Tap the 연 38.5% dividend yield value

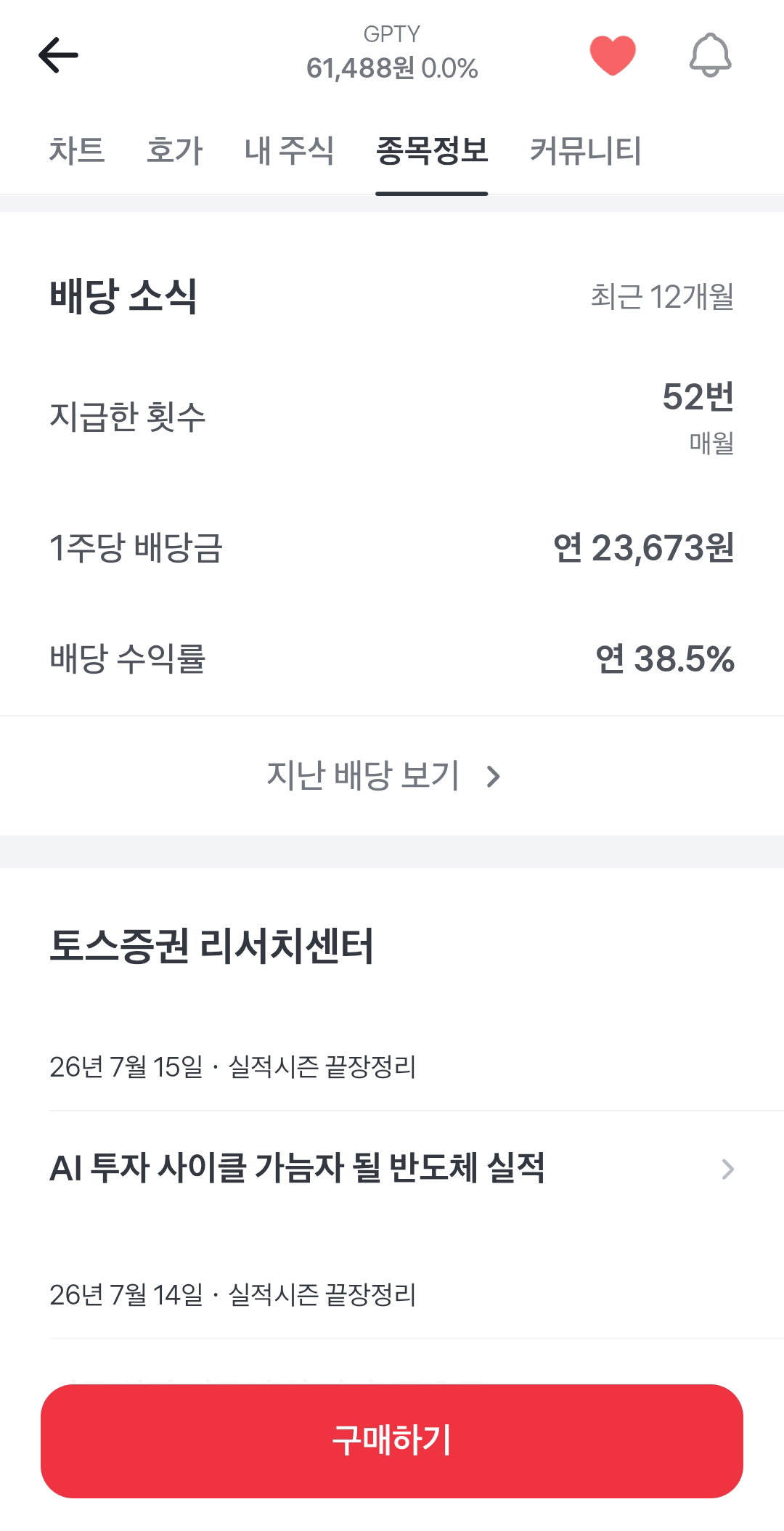click(665, 659)
